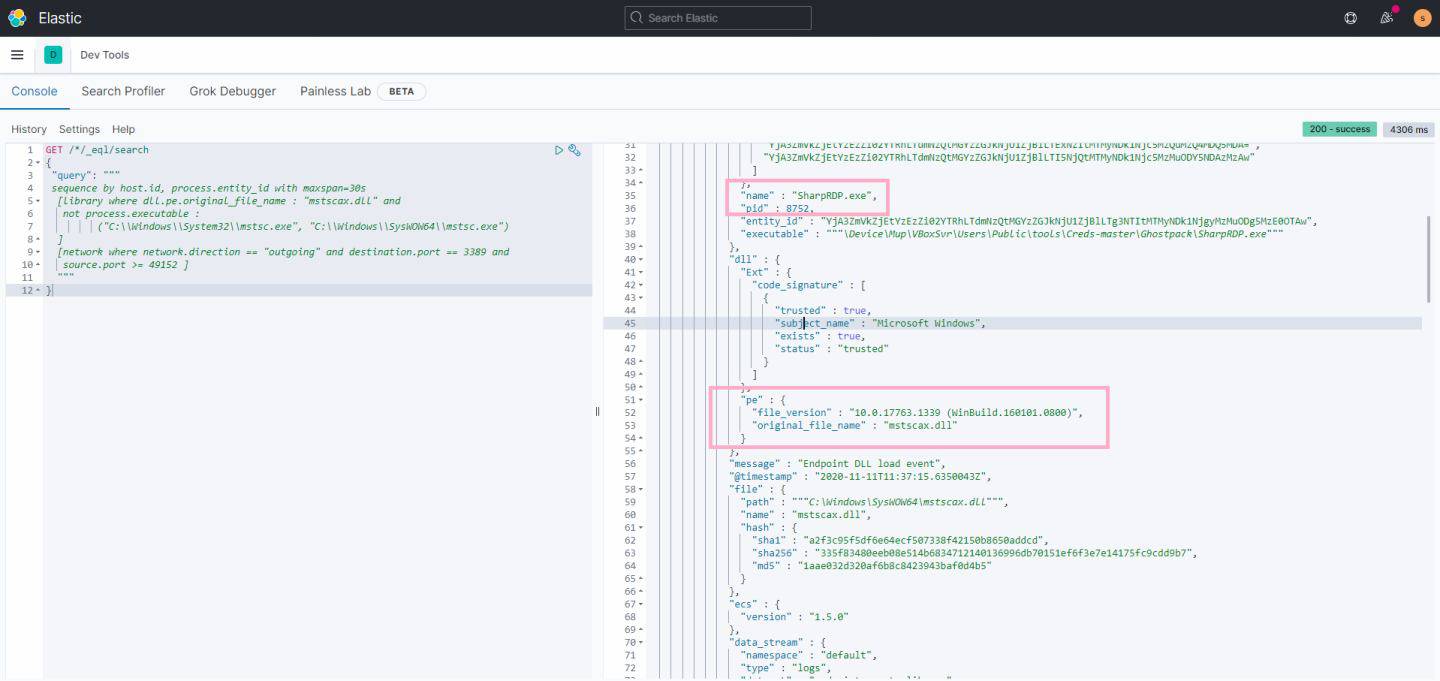Click the Elastic logo icon
This screenshot has width=1440, height=681.
[x=17, y=18]
